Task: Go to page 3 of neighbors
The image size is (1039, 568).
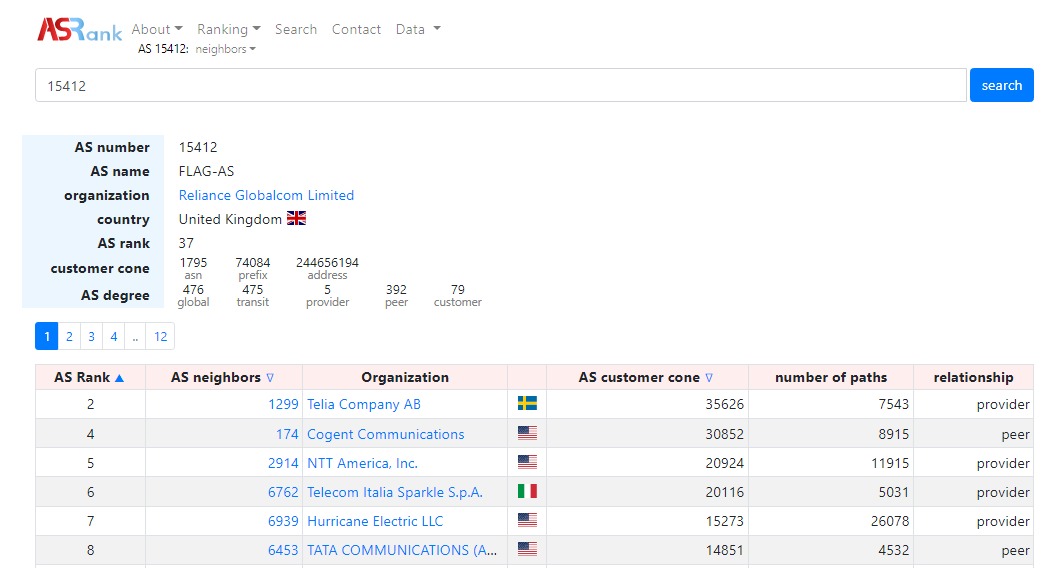Action: coord(91,336)
